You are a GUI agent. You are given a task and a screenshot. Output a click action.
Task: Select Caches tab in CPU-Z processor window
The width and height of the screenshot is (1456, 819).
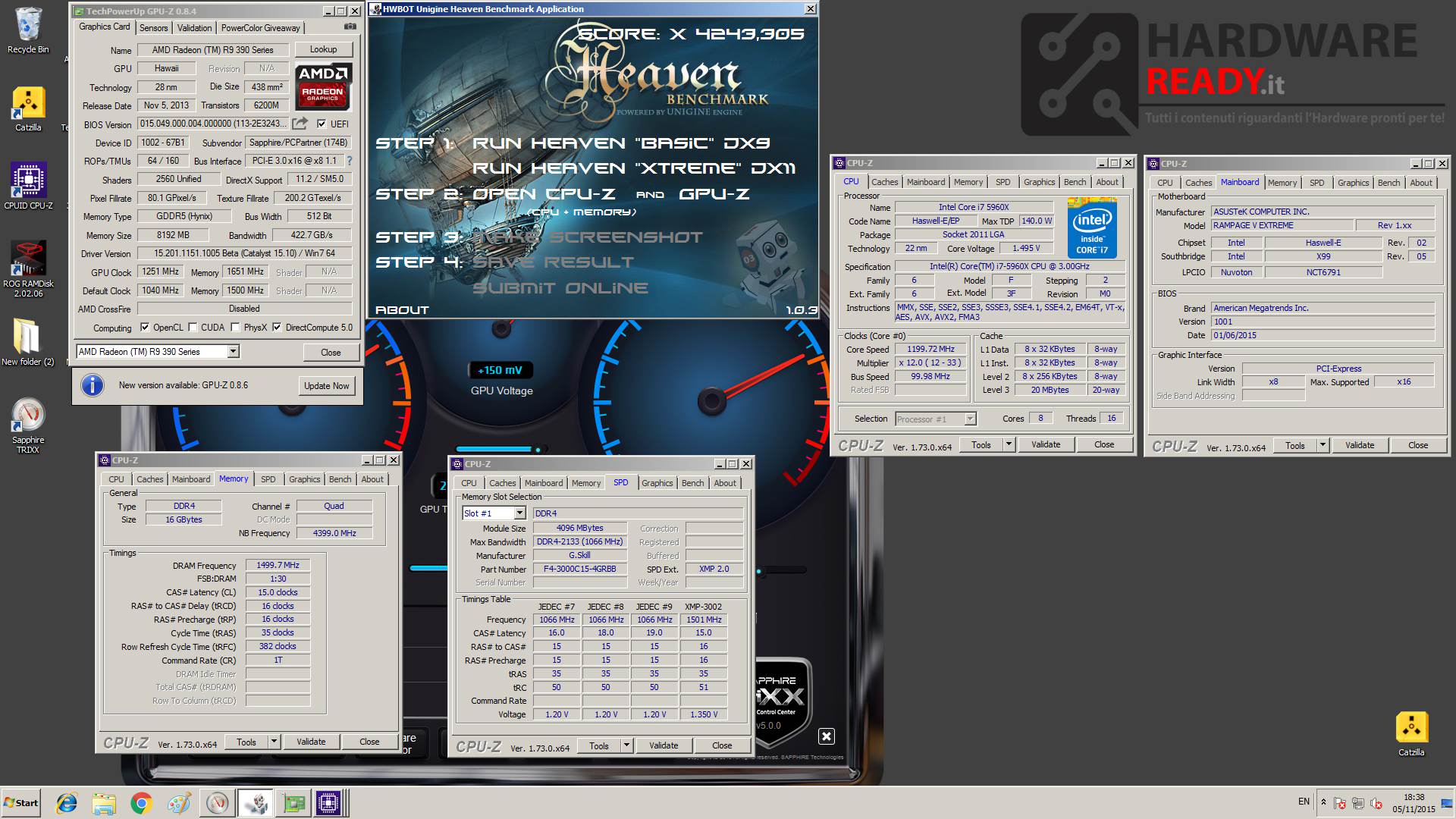[884, 182]
